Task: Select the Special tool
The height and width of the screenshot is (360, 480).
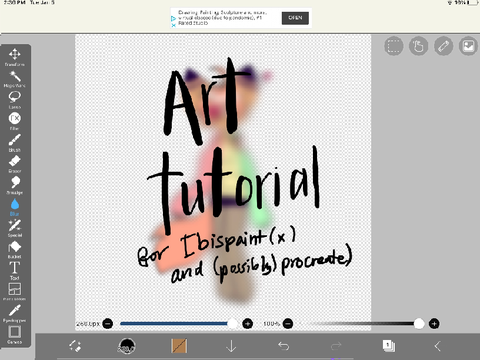Action: point(15,228)
